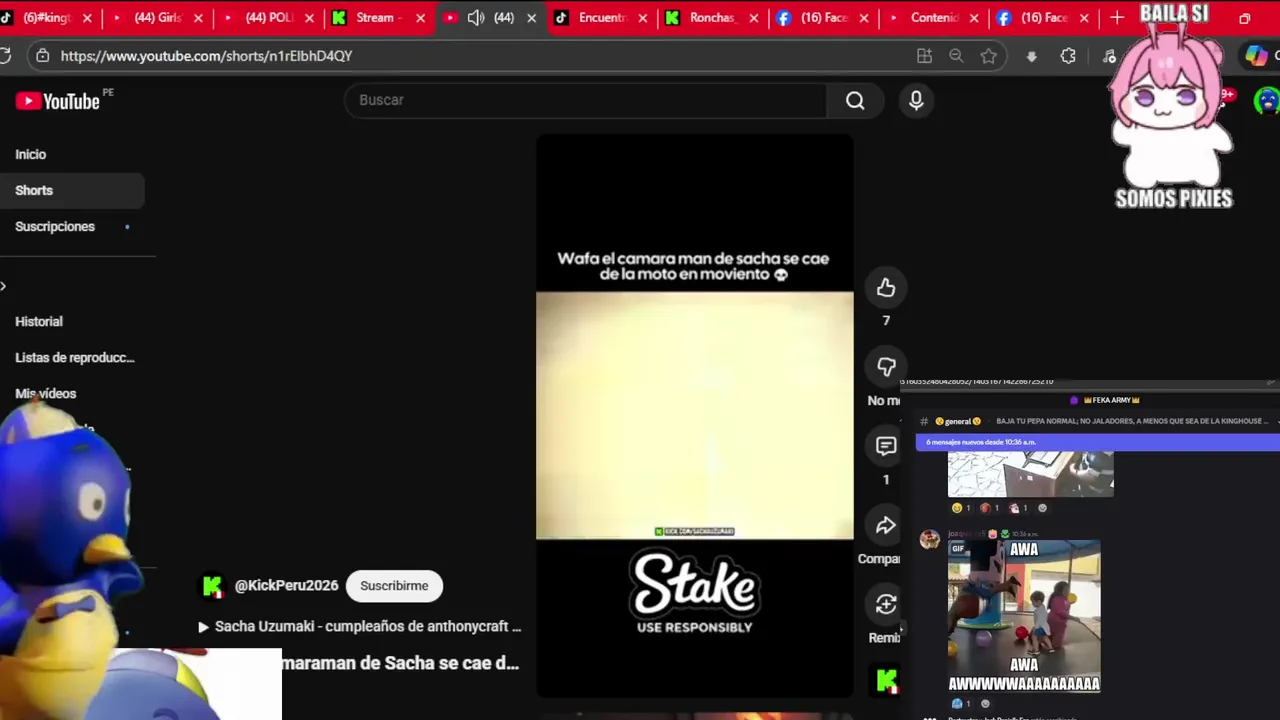
Task: Click the browser address bar URL
Action: 206,56
